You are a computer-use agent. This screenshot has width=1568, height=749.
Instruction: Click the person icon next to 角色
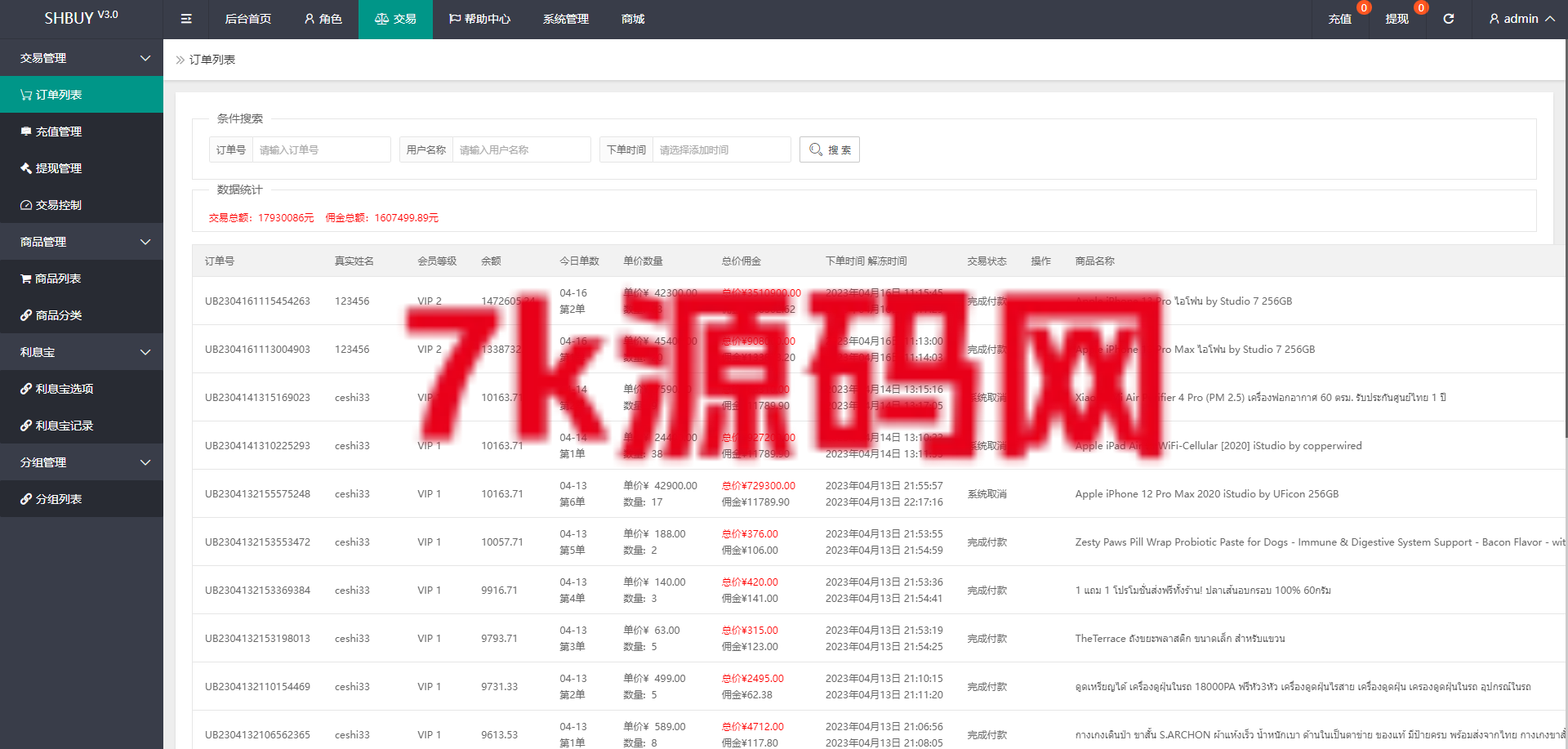point(310,19)
